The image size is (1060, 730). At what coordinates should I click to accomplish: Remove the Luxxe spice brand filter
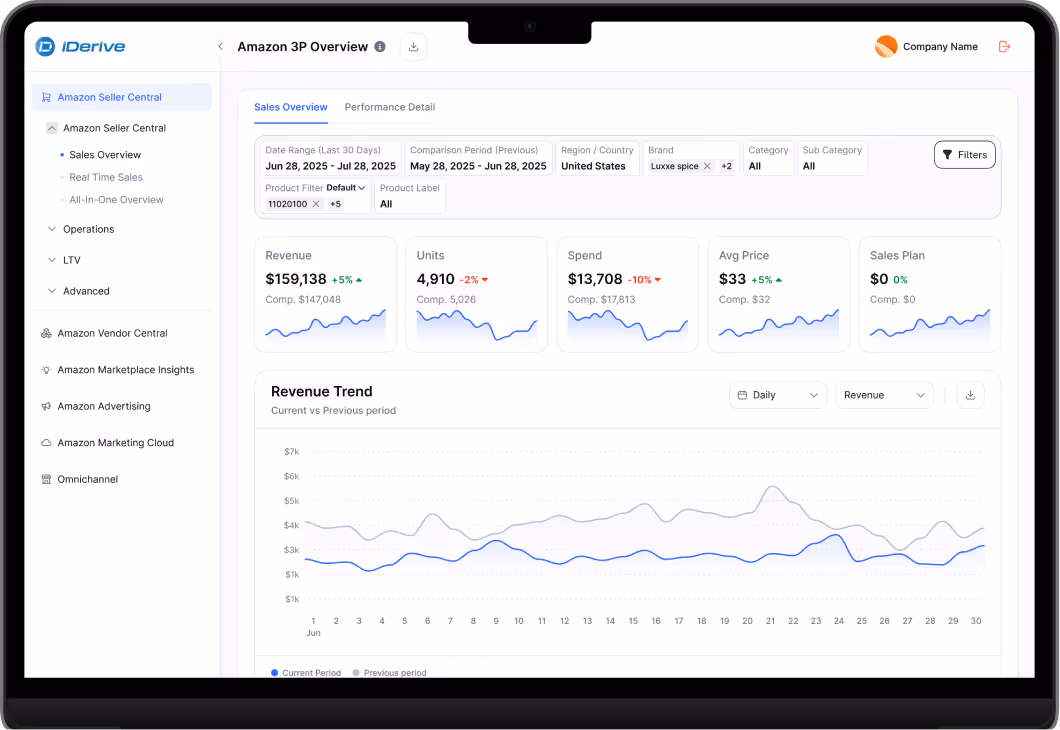pos(707,167)
